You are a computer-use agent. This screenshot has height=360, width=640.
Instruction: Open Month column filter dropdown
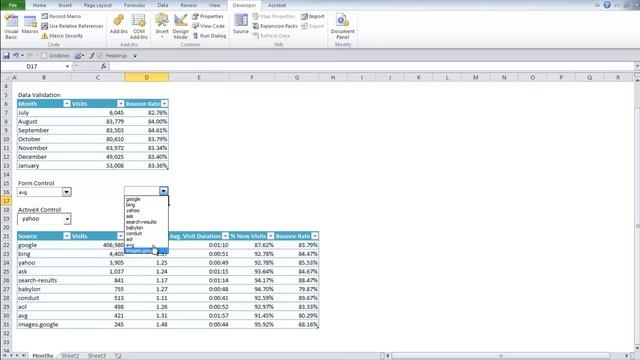[67, 104]
